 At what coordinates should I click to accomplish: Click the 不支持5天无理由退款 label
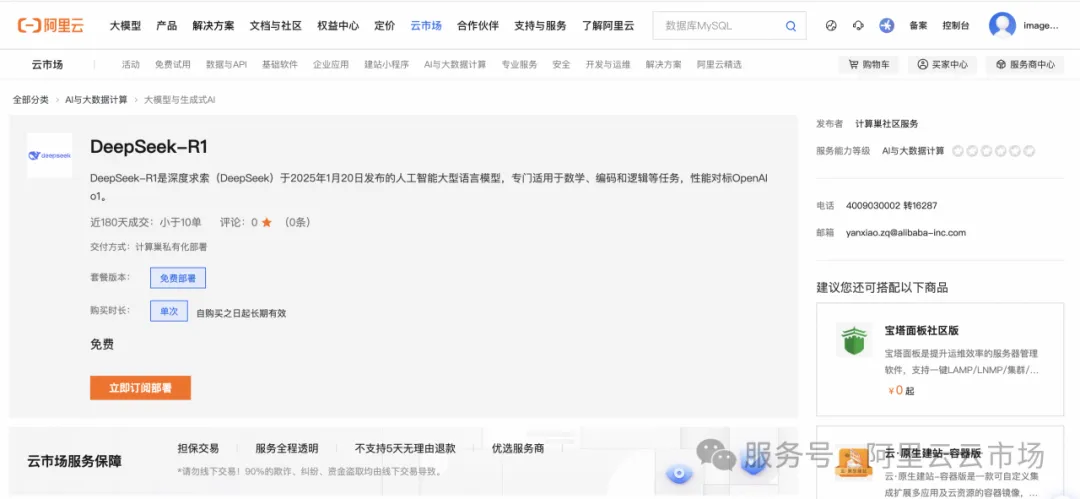(x=405, y=449)
